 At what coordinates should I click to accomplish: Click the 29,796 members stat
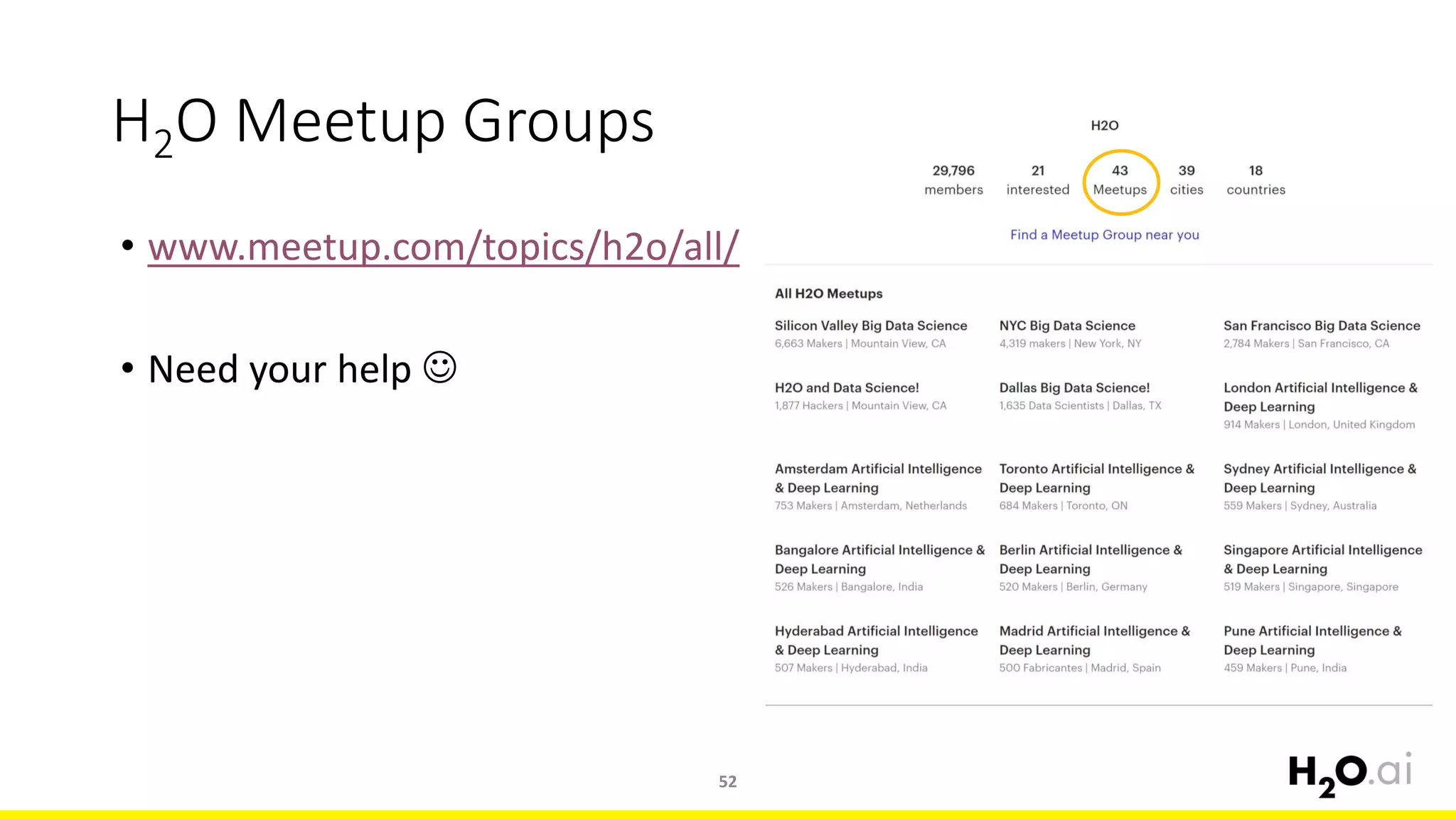pyautogui.click(x=953, y=180)
